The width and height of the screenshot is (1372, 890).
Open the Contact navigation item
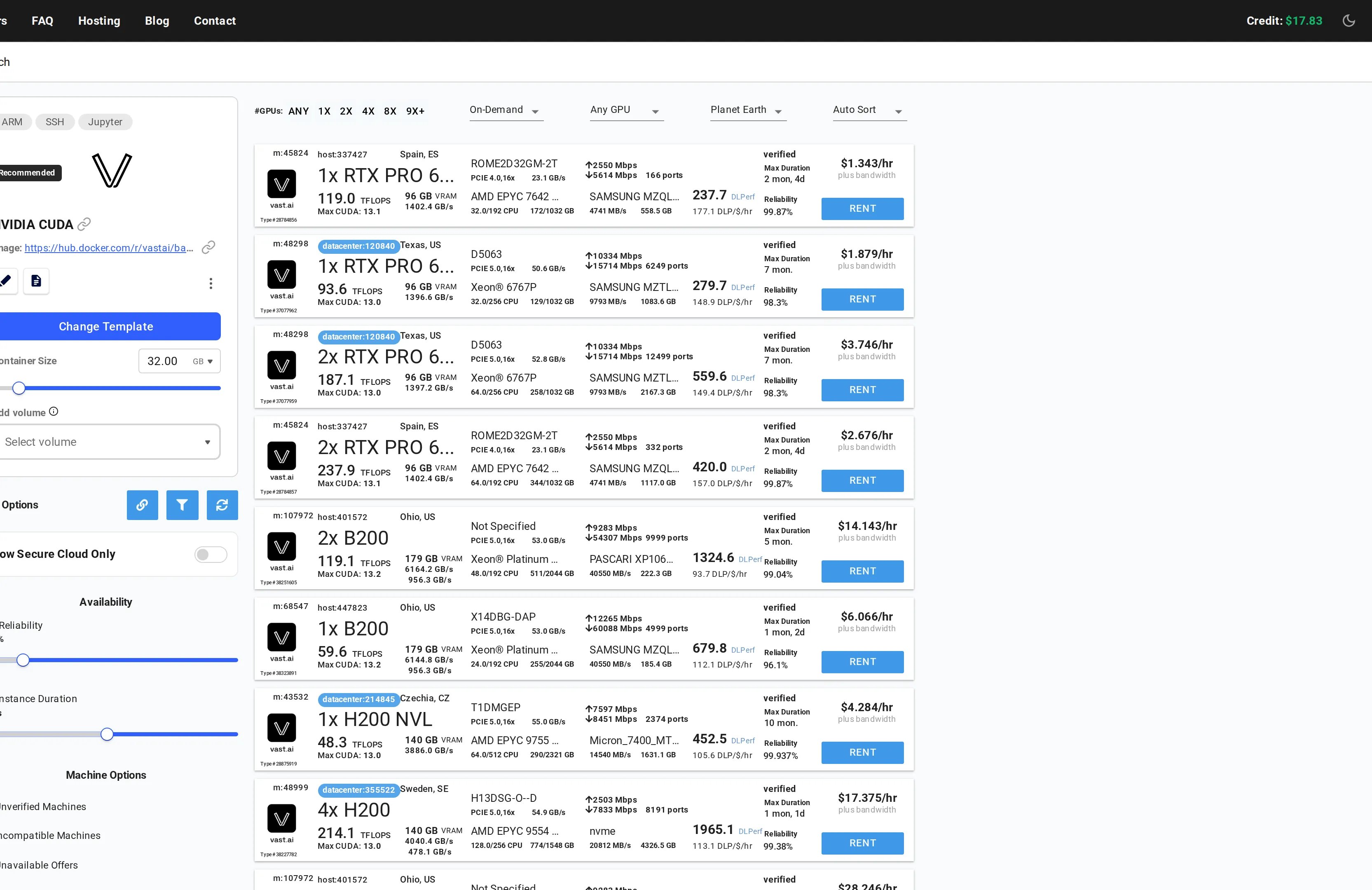coord(215,21)
